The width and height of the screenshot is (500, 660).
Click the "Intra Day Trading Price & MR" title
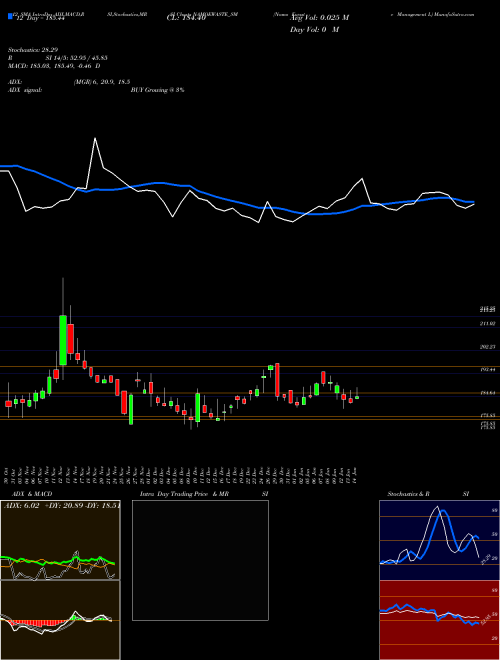click(x=184, y=494)
